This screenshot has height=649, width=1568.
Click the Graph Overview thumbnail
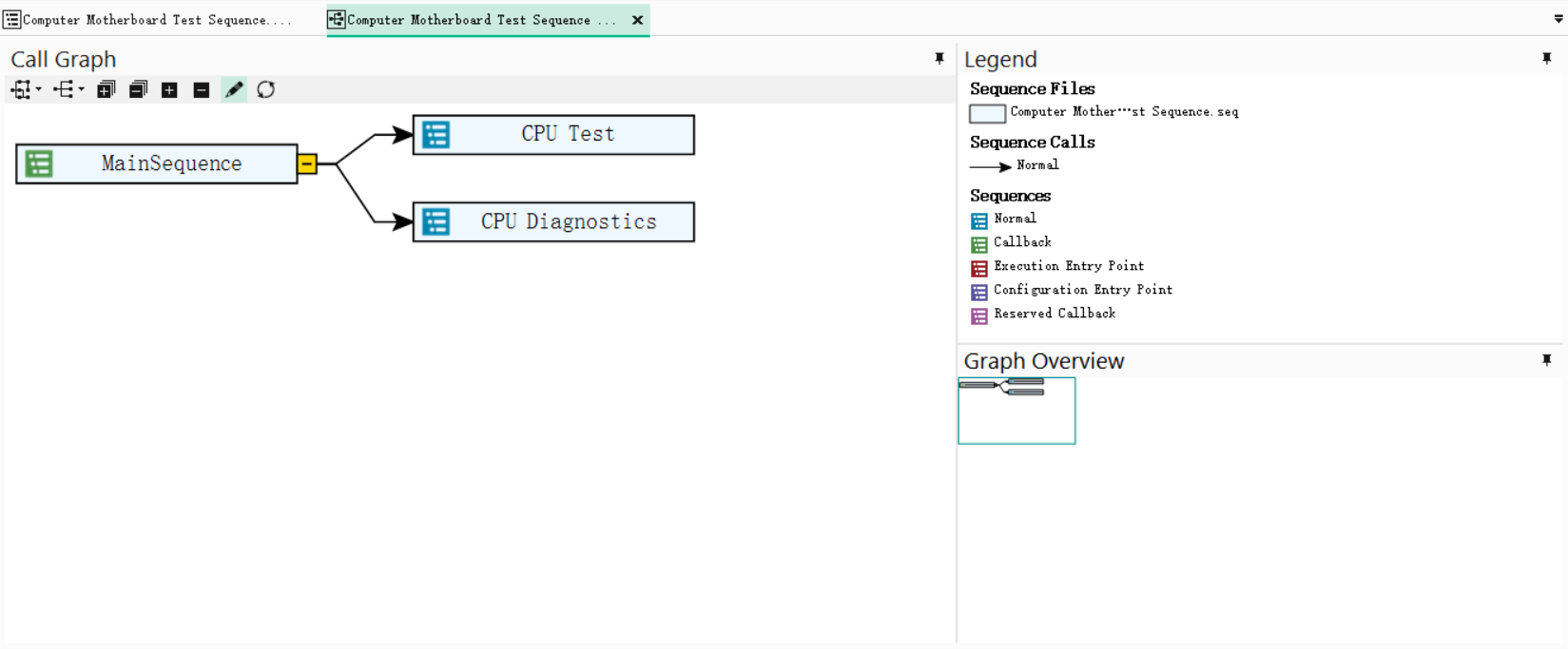tap(1016, 410)
